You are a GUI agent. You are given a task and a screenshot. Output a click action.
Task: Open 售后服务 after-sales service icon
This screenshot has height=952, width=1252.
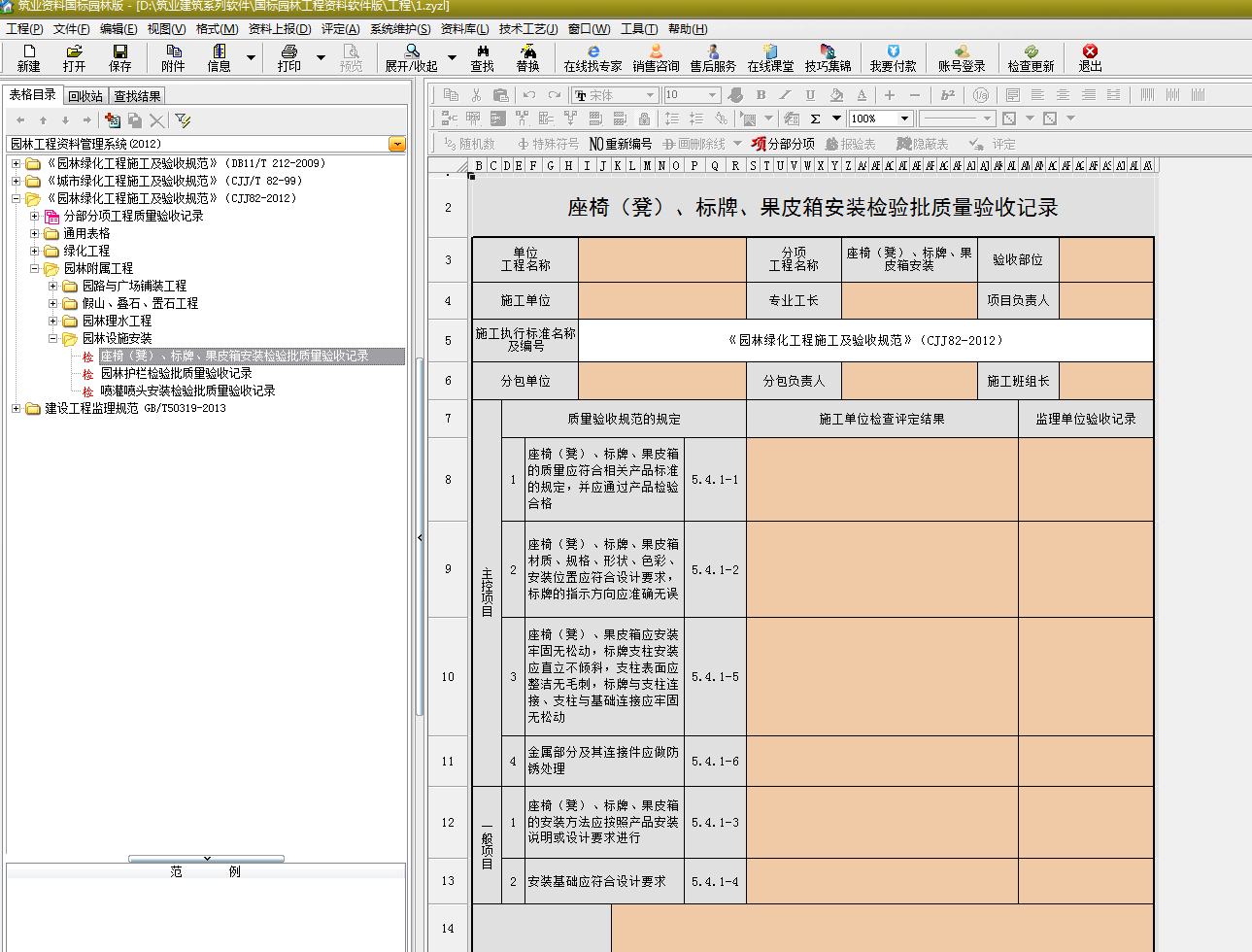713,57
